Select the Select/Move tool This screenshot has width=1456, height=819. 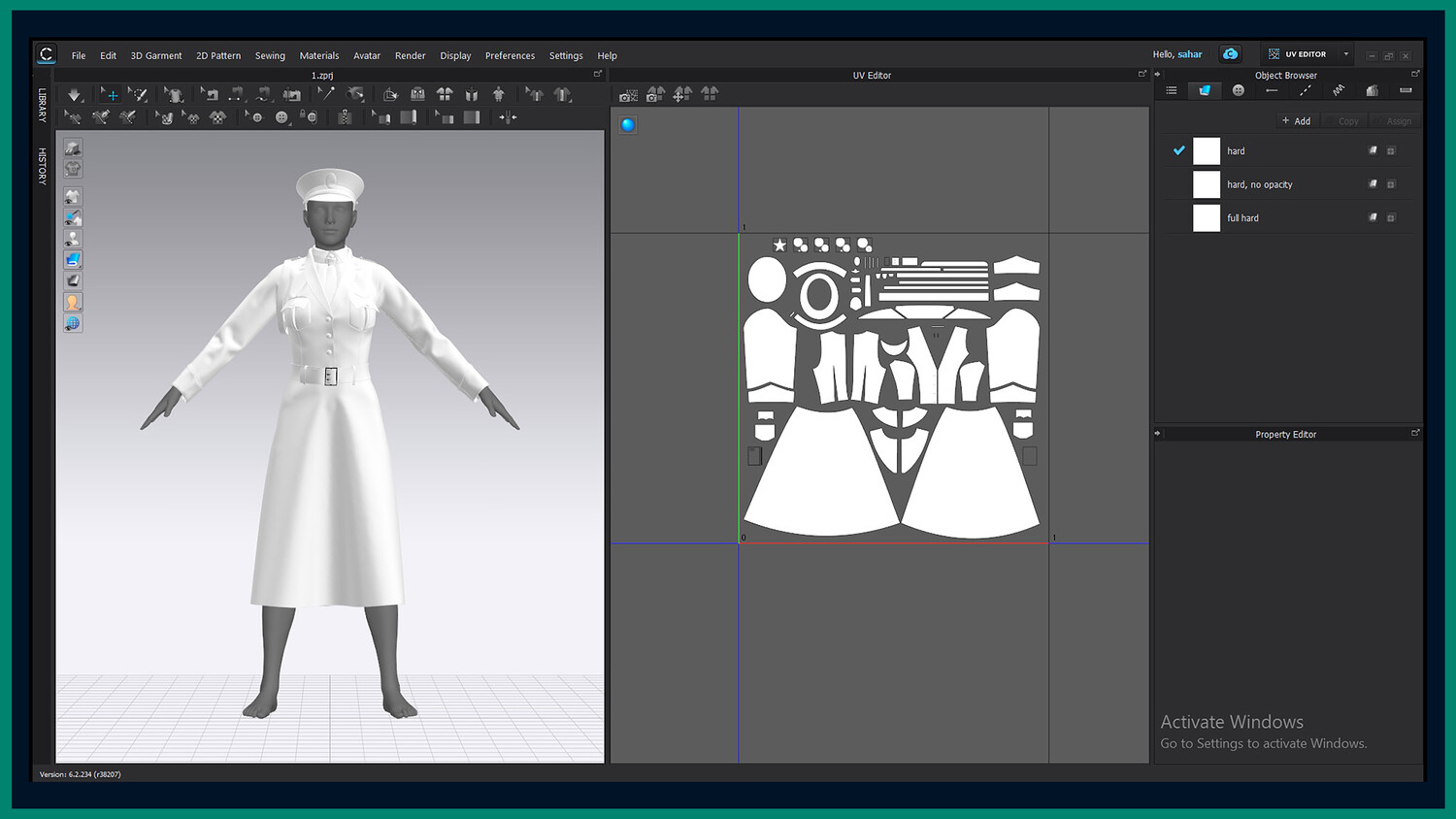coord(111,94)
